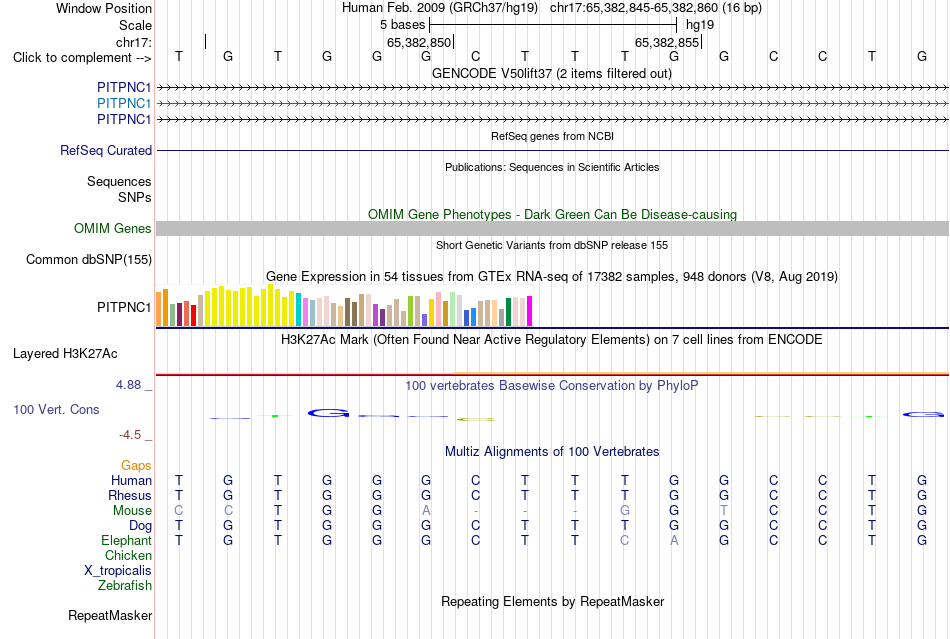Click the 'Click to complement -->' label
950x639 pixels.
[82, 58]
